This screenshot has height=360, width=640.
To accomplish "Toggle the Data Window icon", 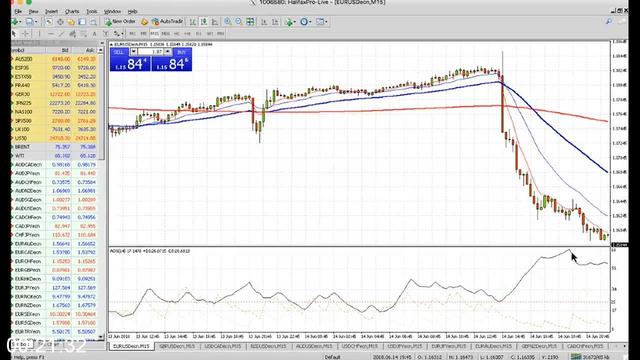I will (x=60, y=22).
